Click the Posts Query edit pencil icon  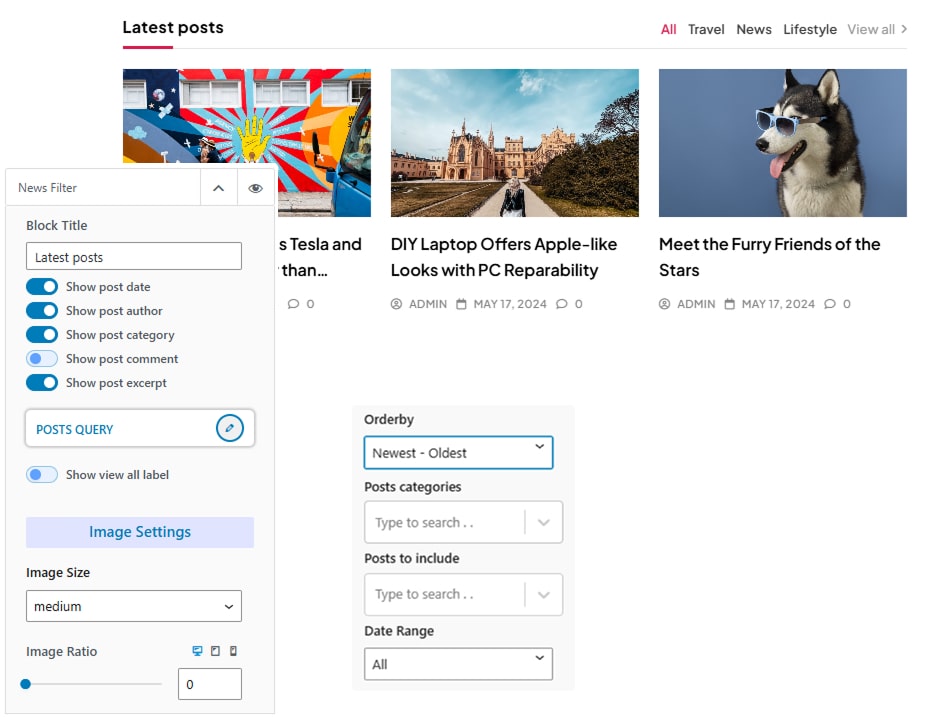[229, 429]
